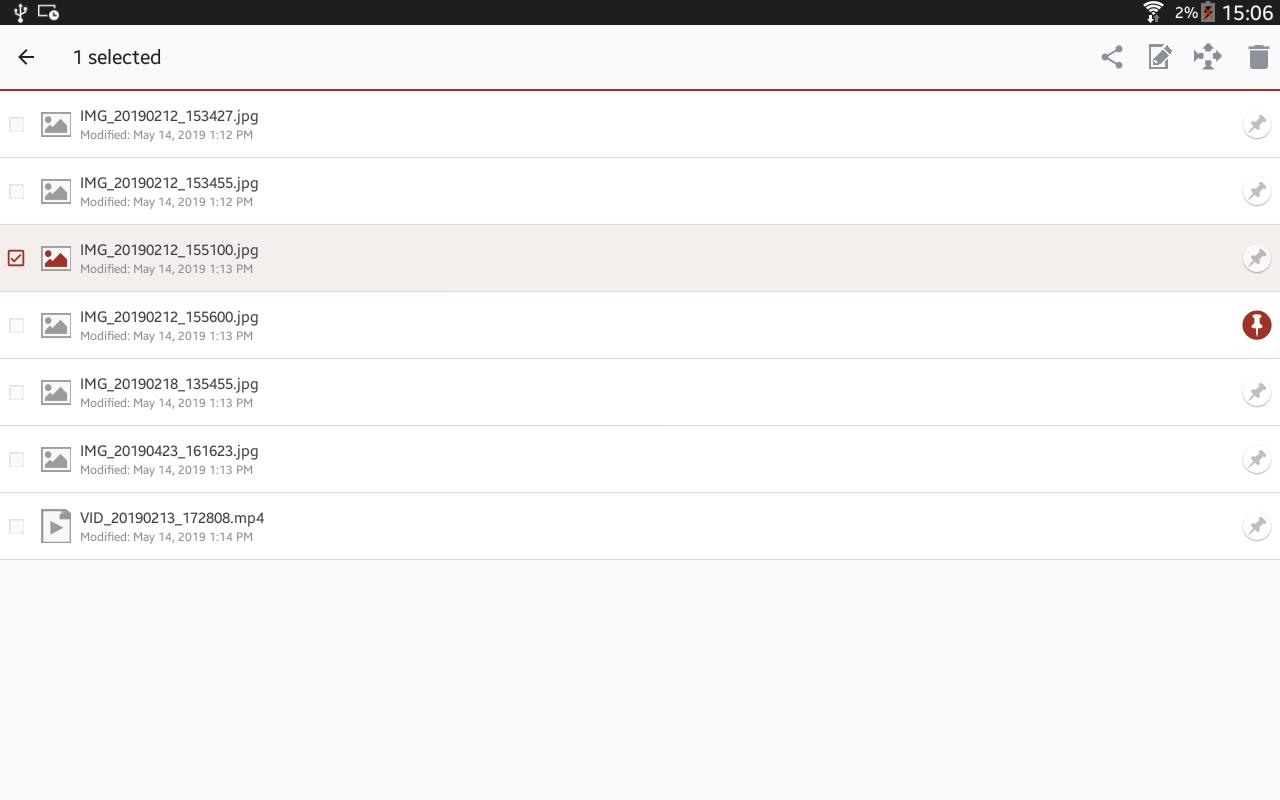Pin the VID_20190213_172808.mp4 video

tap(1256, 526)
